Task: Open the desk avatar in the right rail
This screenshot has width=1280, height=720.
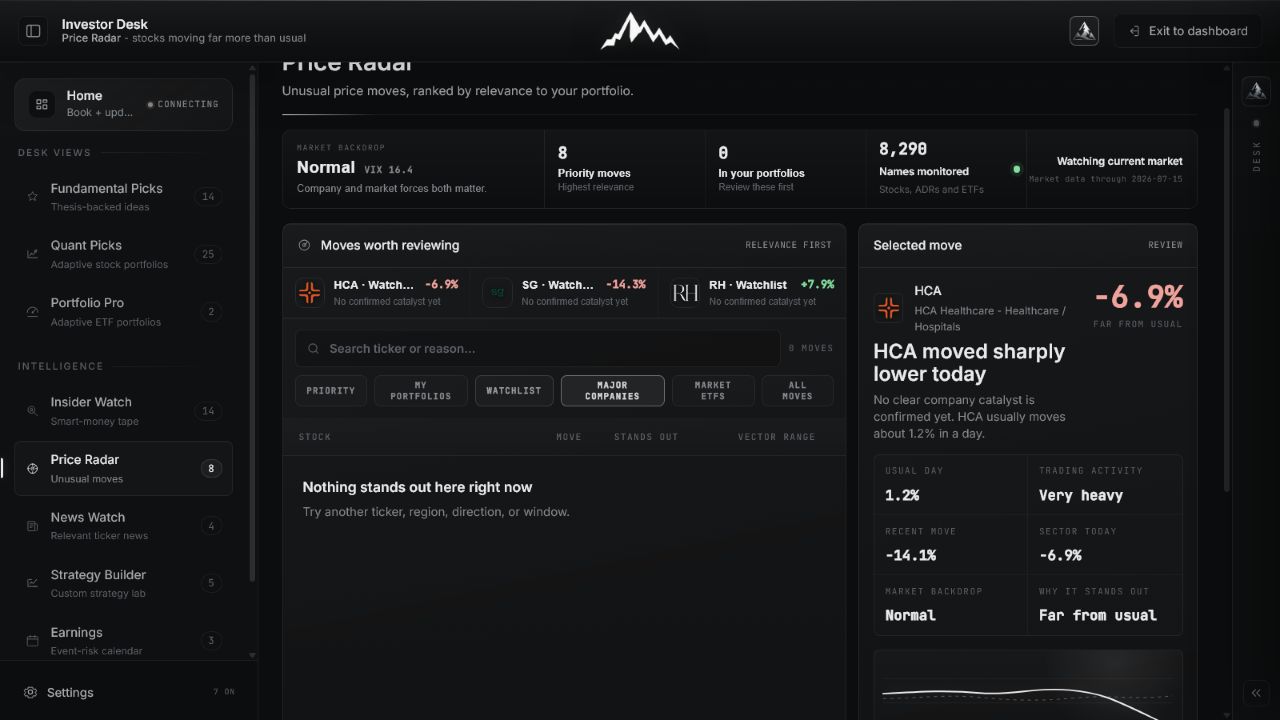Action: (x=1256, y=91)
